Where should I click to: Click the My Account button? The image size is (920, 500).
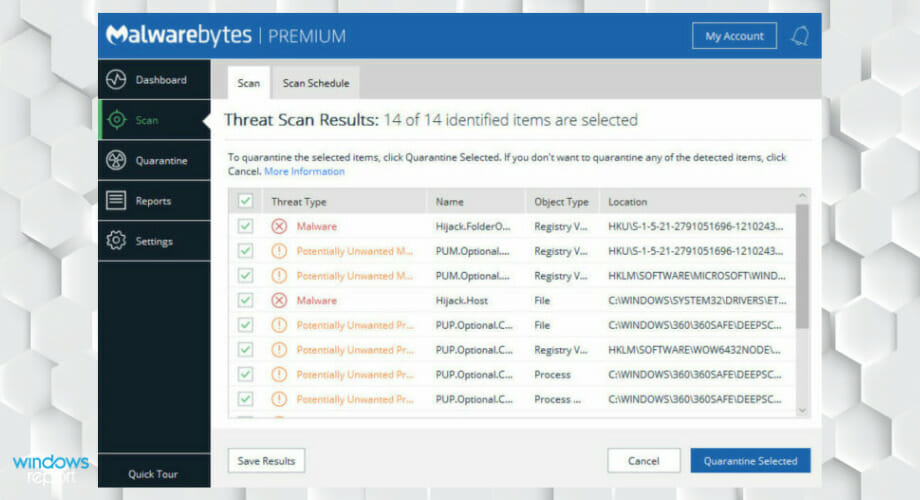coord(735,36)
